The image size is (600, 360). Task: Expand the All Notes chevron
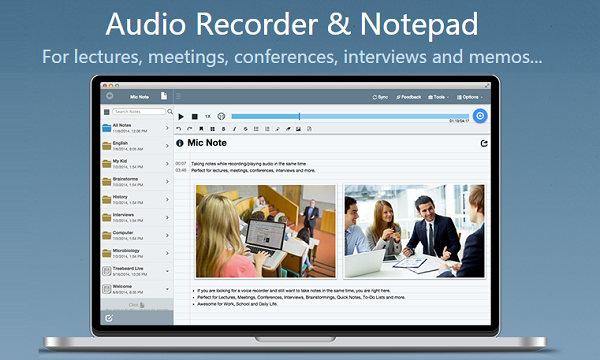point(167,128)
